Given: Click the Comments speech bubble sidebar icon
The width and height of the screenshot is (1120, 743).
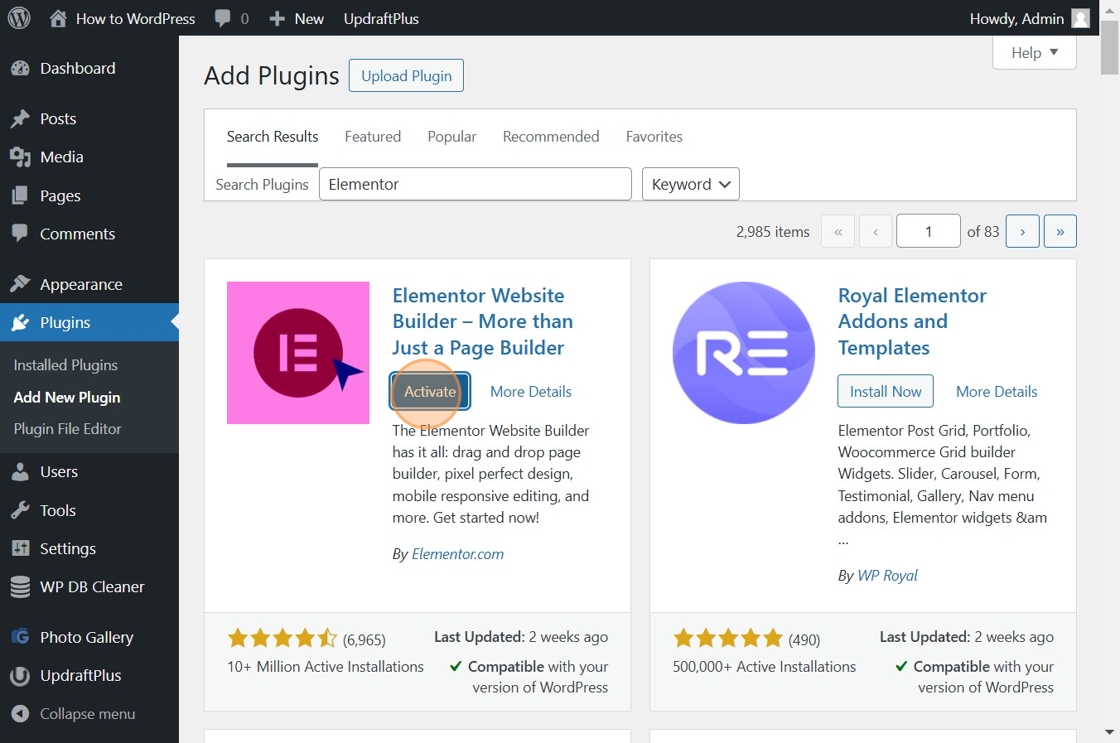Looking at the screenshot, I should point(20,233).
